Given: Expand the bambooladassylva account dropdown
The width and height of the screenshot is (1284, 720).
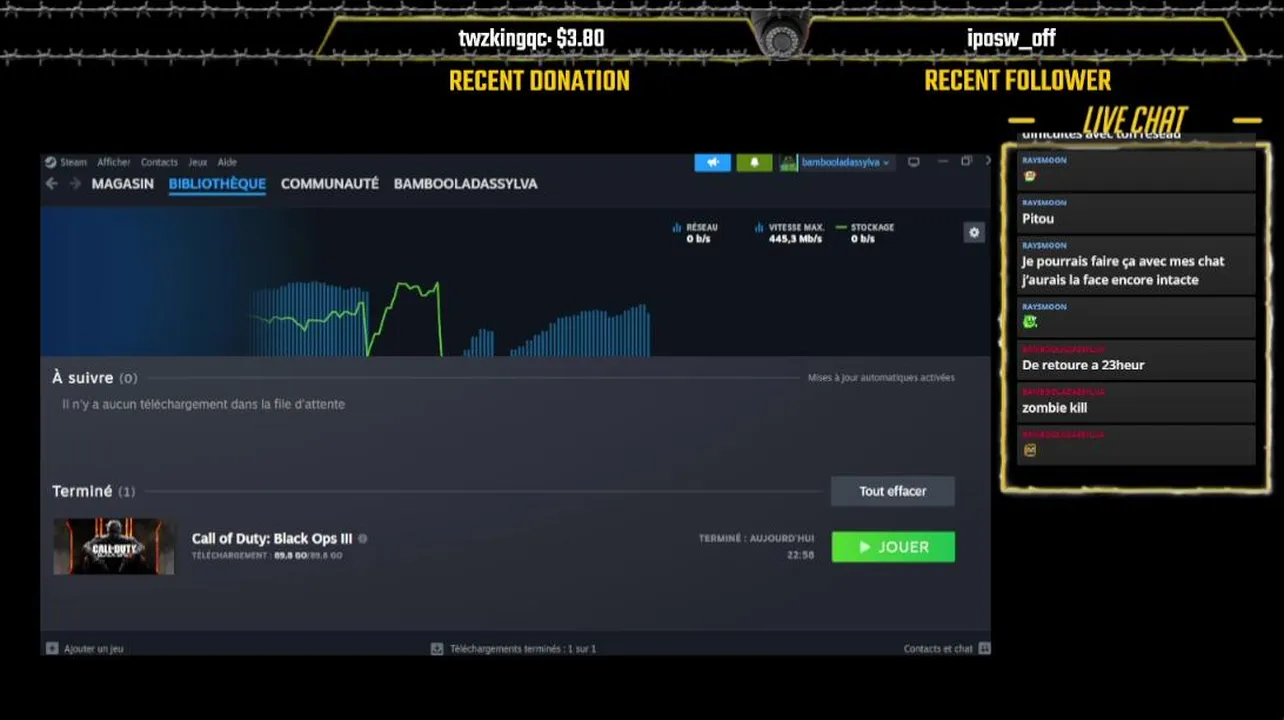Looking at the screenshot, I should 845,162.
